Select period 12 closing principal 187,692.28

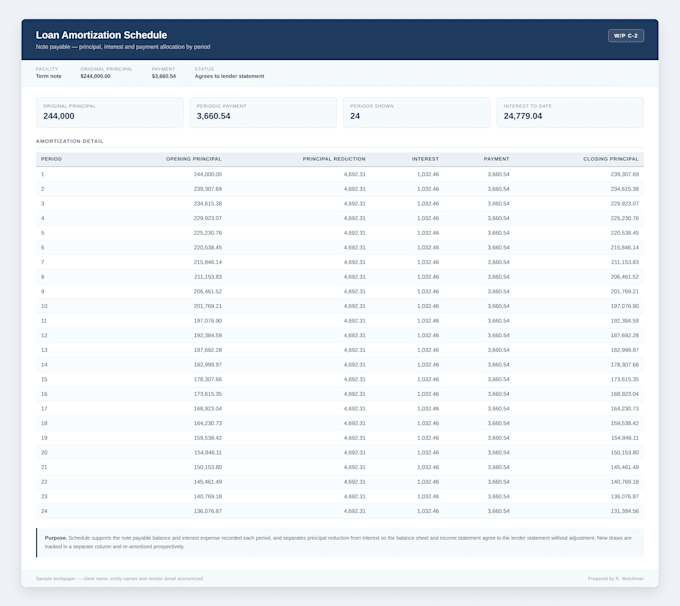[x=624, y=335]
